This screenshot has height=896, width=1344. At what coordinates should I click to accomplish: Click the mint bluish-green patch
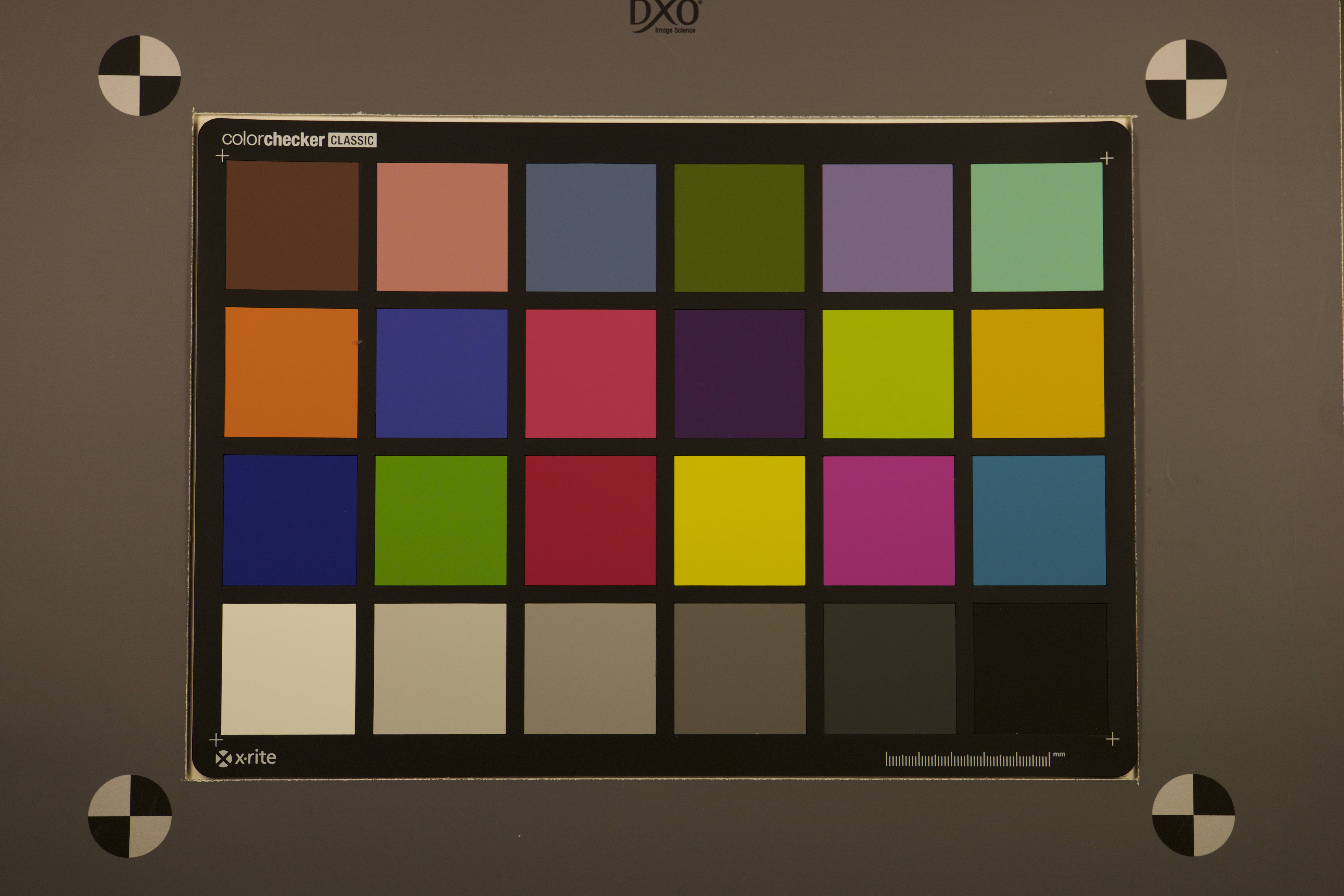click(x=1037, y=227)
